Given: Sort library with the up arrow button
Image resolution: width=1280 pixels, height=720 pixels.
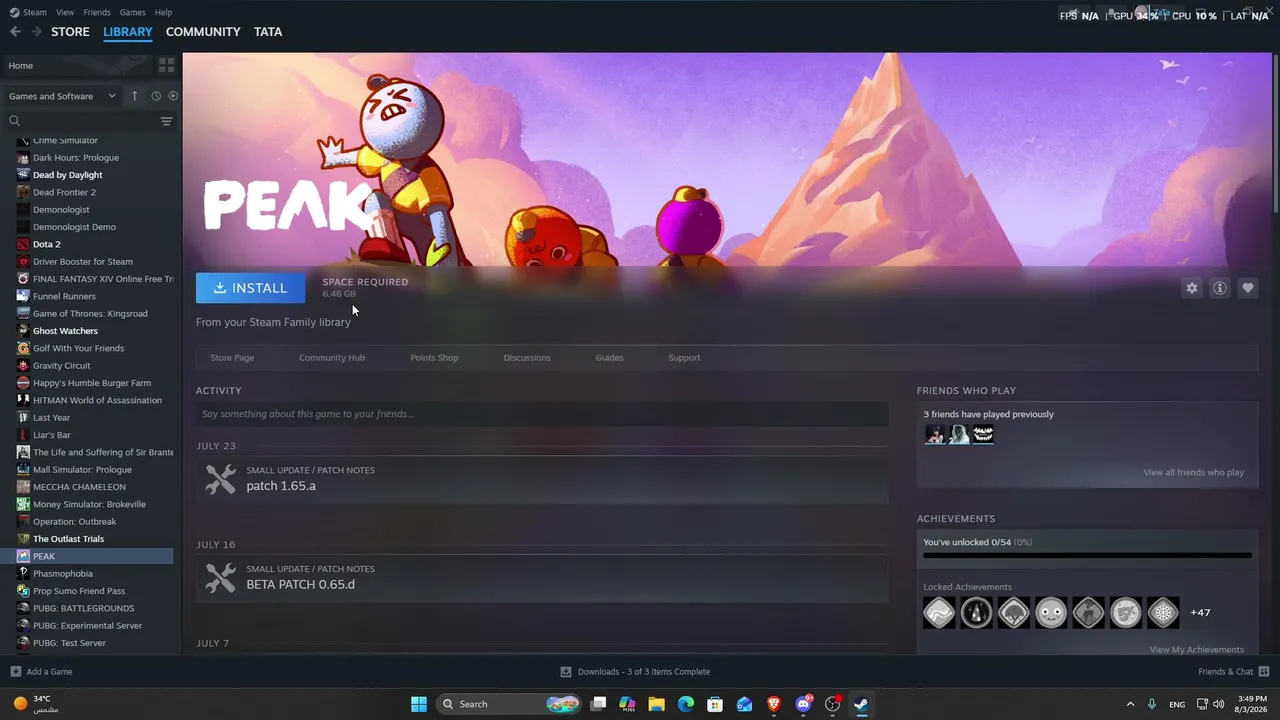Looking at the screenshot, I should click(135, 96).
